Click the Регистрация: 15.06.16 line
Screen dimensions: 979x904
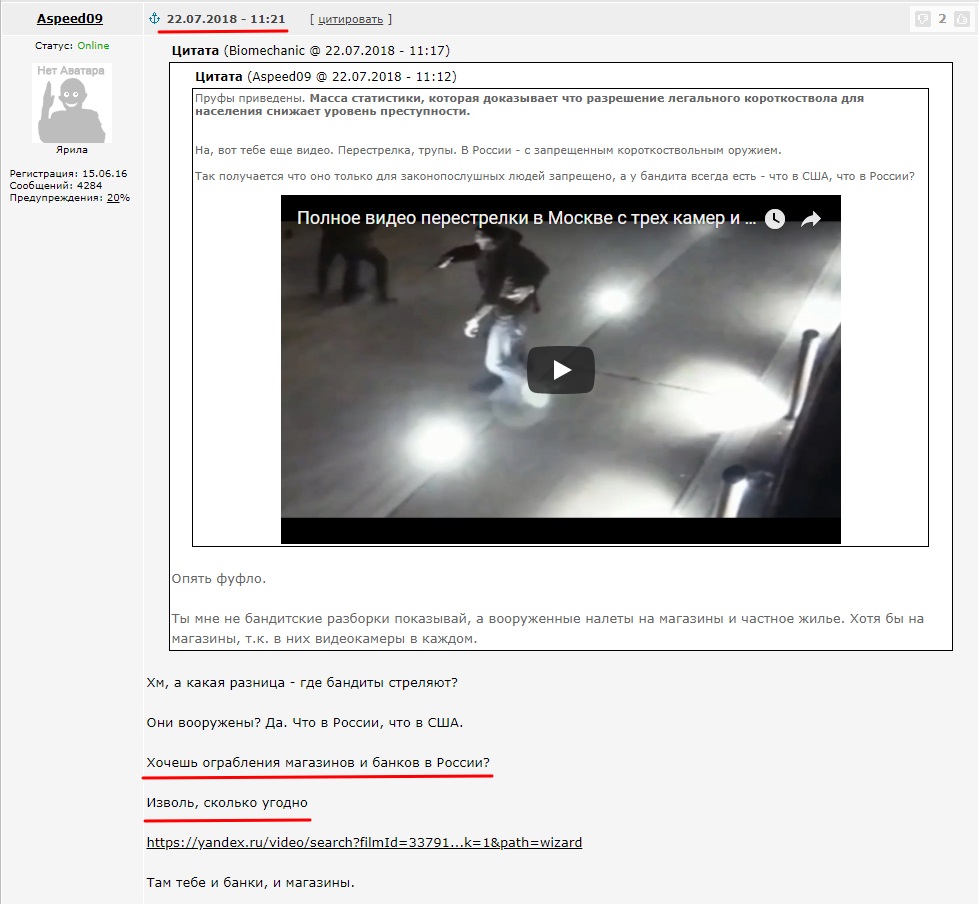click(x=68, y=174)
